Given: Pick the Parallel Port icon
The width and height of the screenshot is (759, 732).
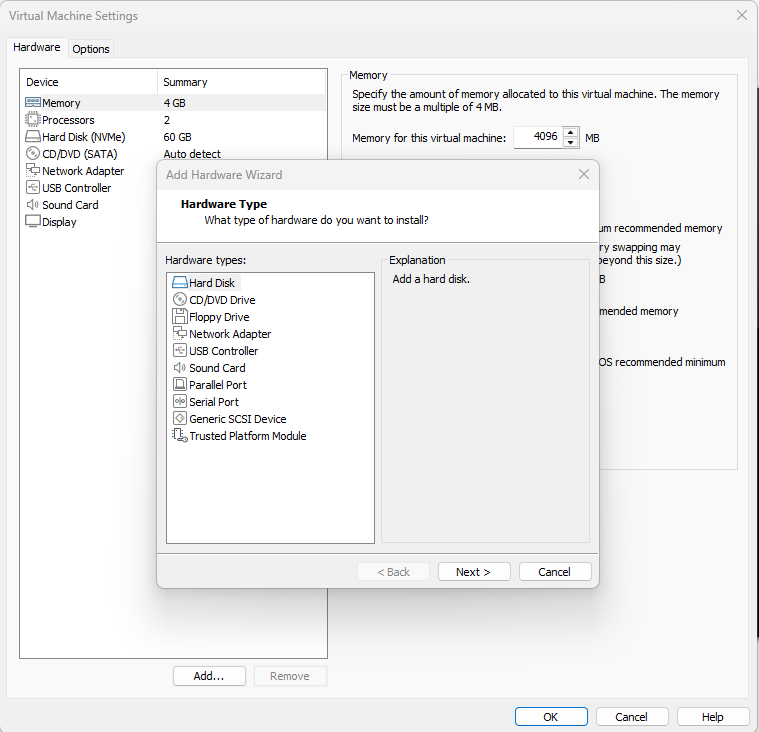Looking at the screenshot, I should click(180, 385).
